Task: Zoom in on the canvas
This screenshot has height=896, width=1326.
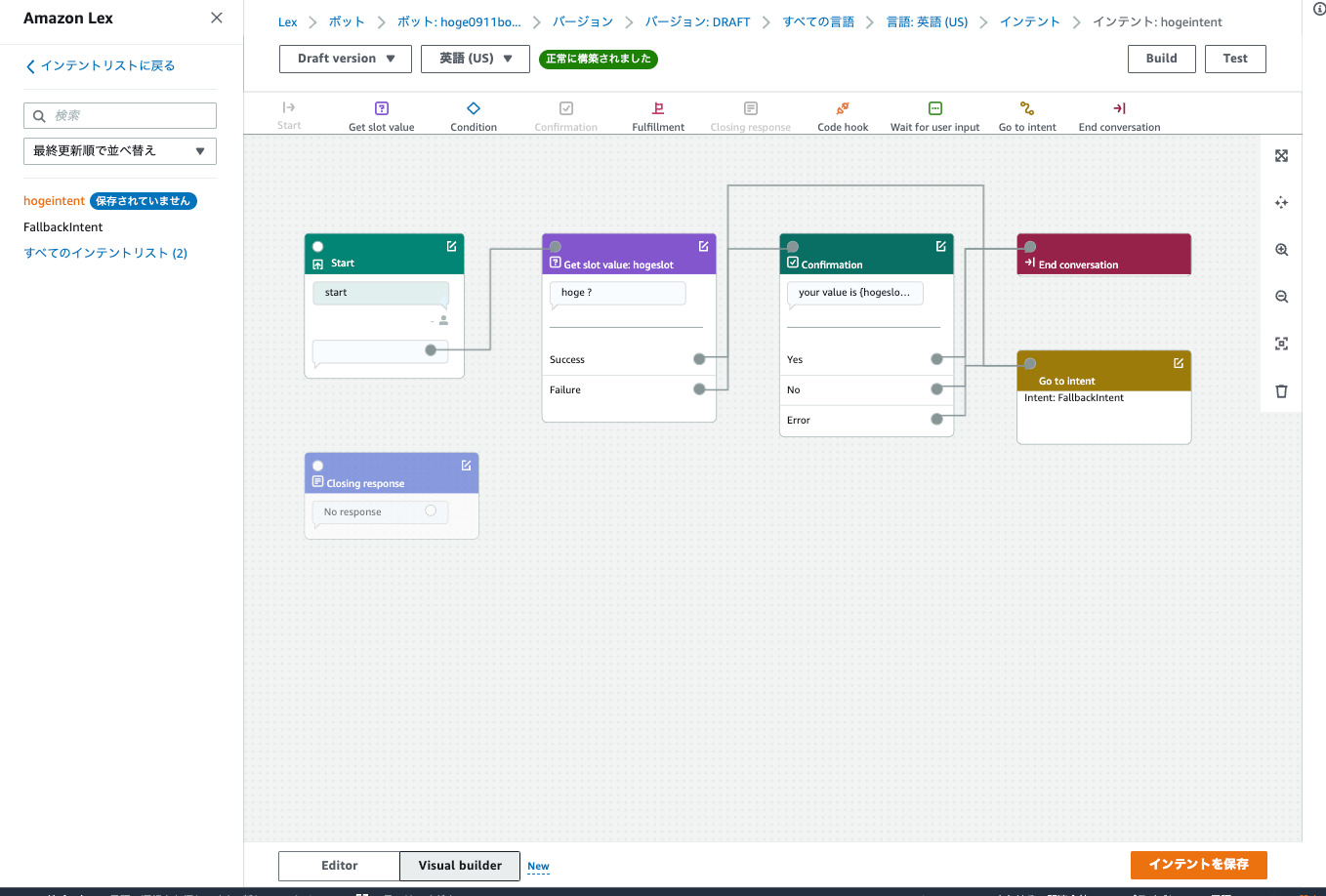Action: [x=1282, y=250]
